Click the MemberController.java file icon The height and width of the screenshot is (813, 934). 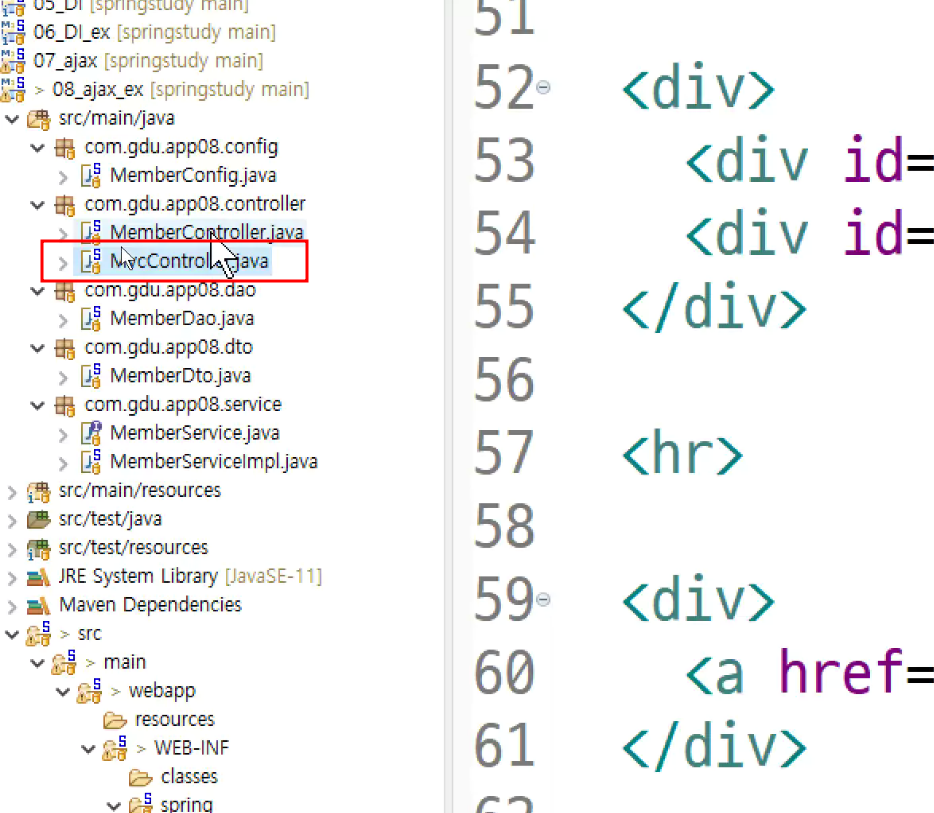point(91,232)
